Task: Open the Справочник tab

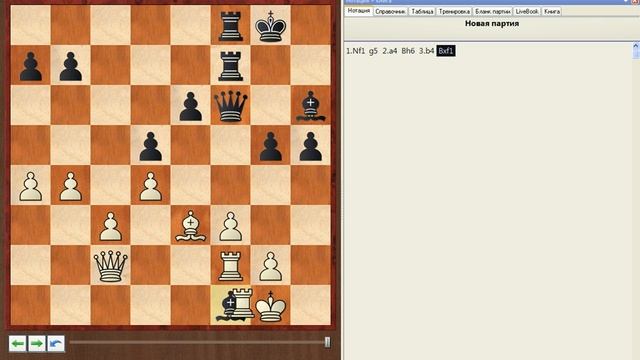Action: [x=390, y=11]
